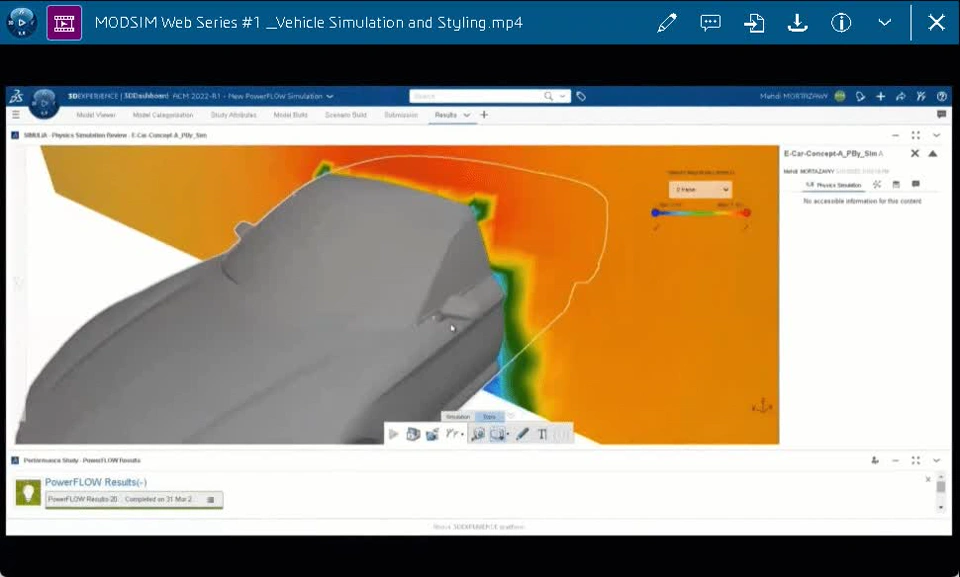Close the E-Car-Concept-A_PBy_Sim info panel
Viewport: 960px width, 577px height.
(915, 153)
